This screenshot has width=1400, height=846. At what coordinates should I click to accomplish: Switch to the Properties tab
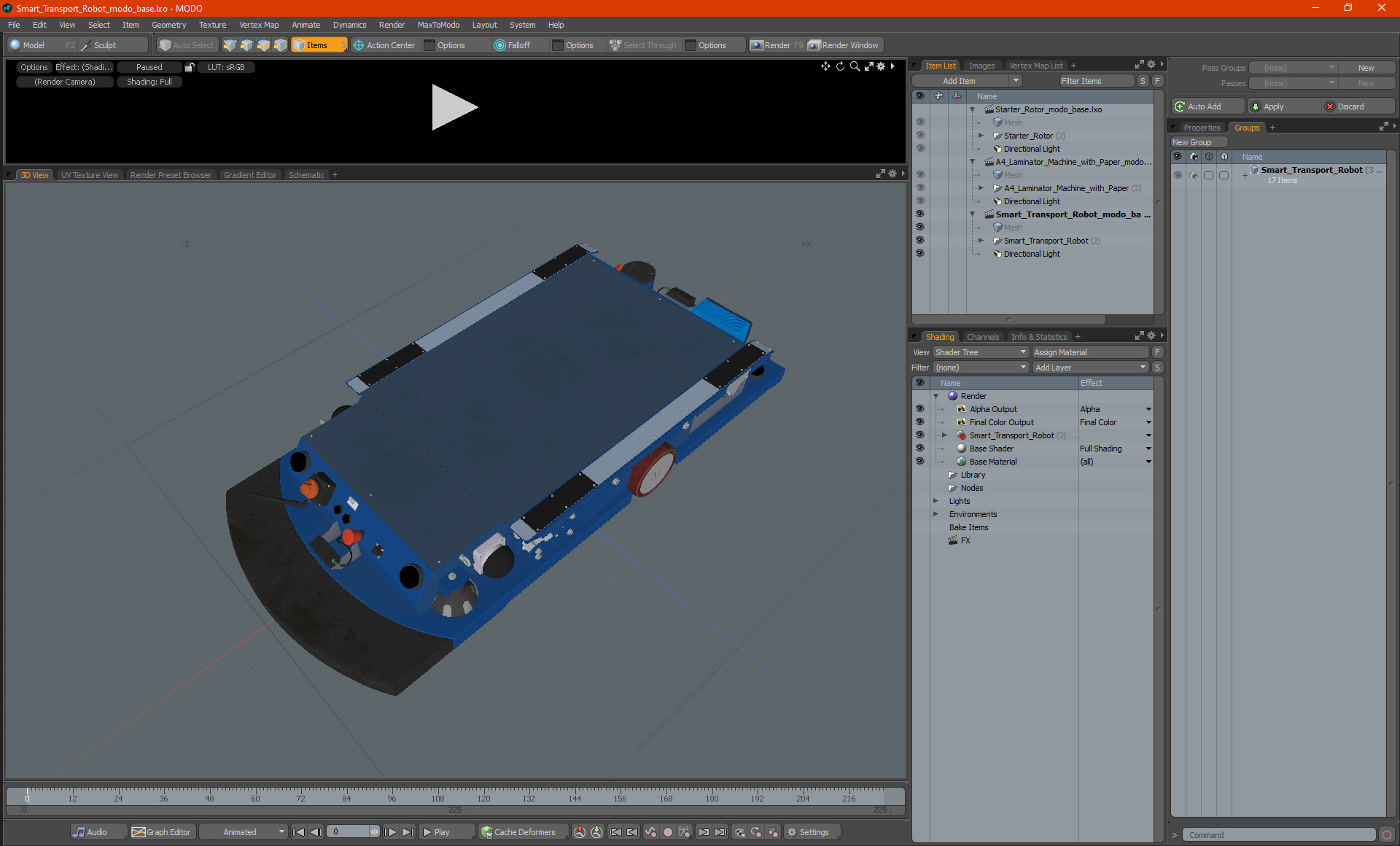(1201, 128)
